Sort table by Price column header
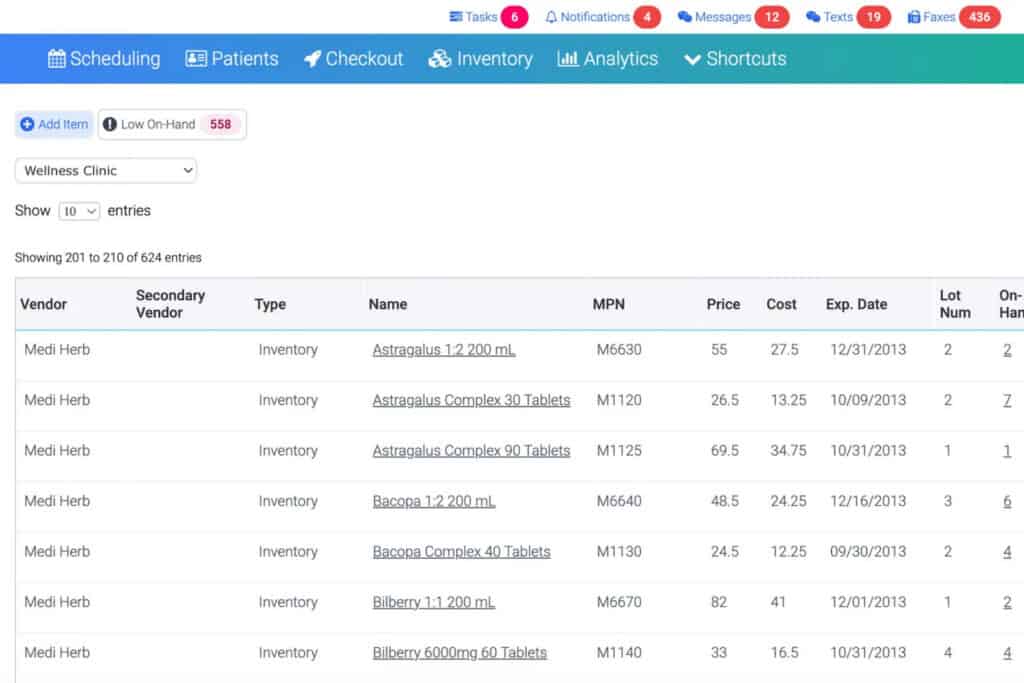The width and height of the screenshot is (1024, 683). tap(723, 304)
